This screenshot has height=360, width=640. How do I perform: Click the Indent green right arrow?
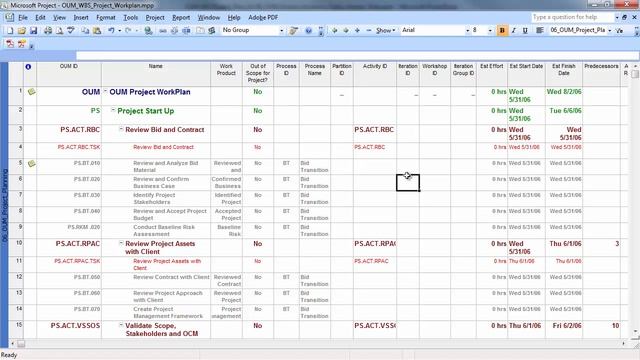346,31
